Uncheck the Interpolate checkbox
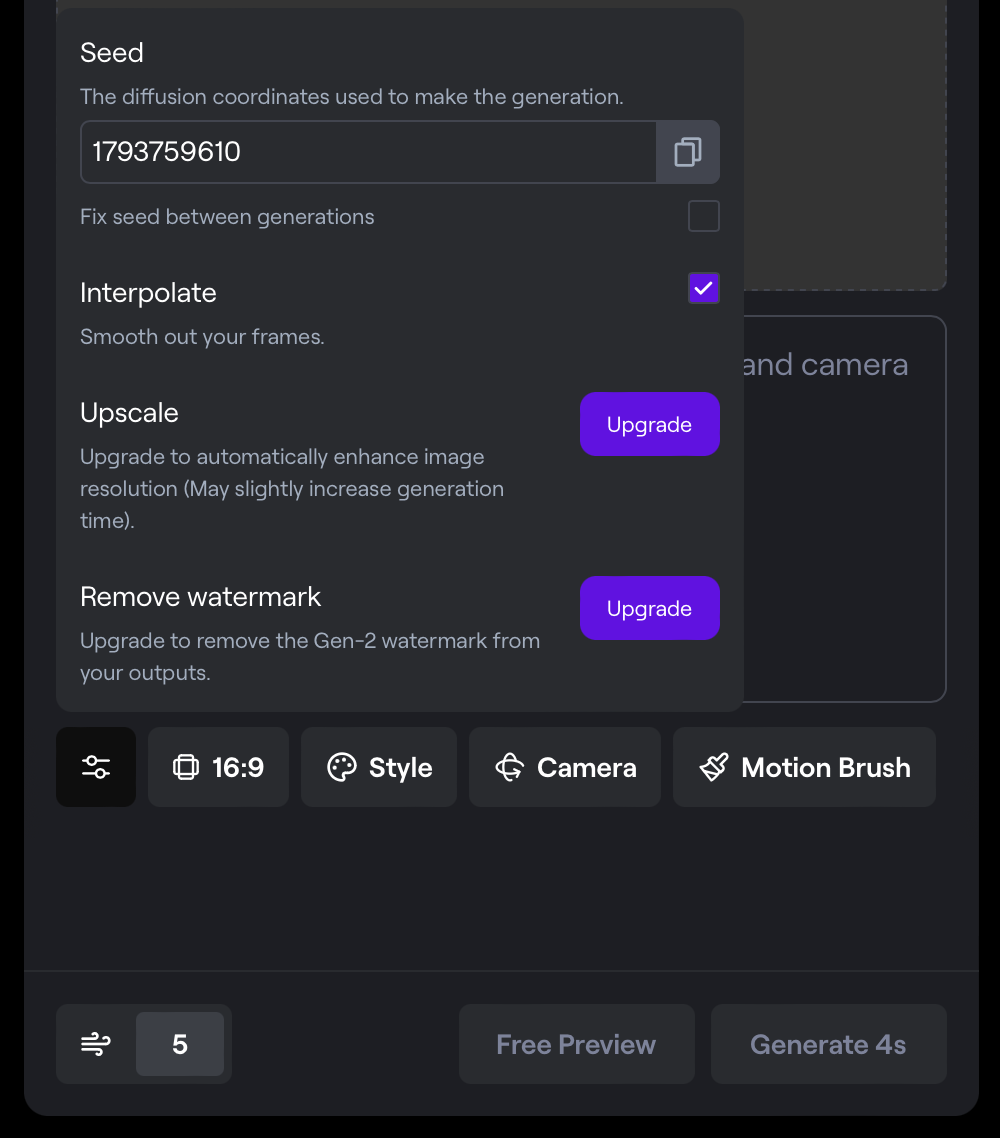 click(x=704, y=288)
